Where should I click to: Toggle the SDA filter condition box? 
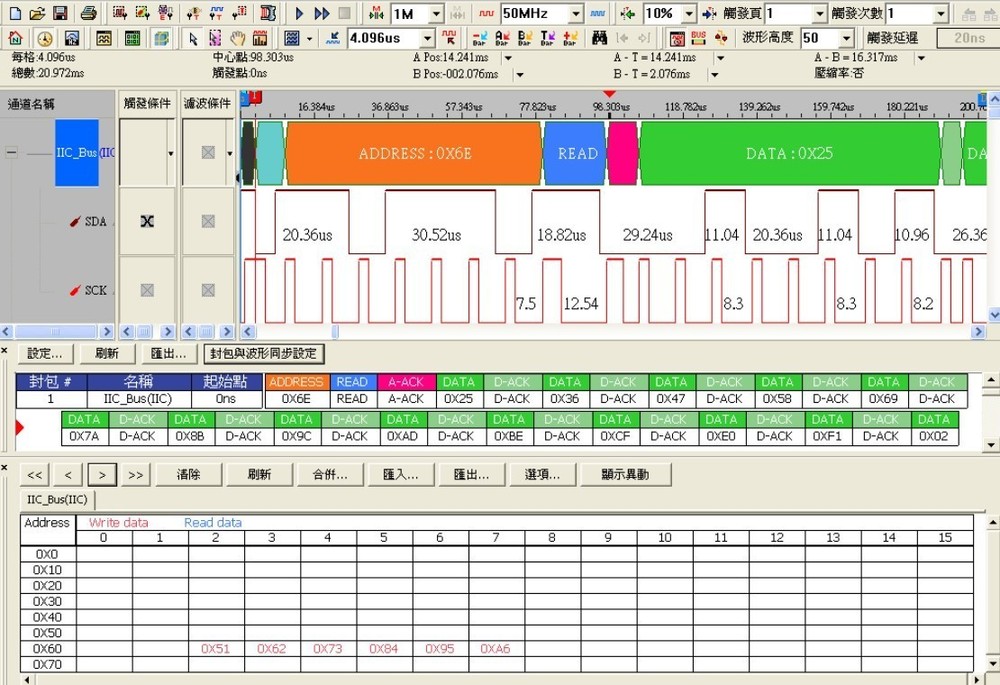tap(208, 221)
